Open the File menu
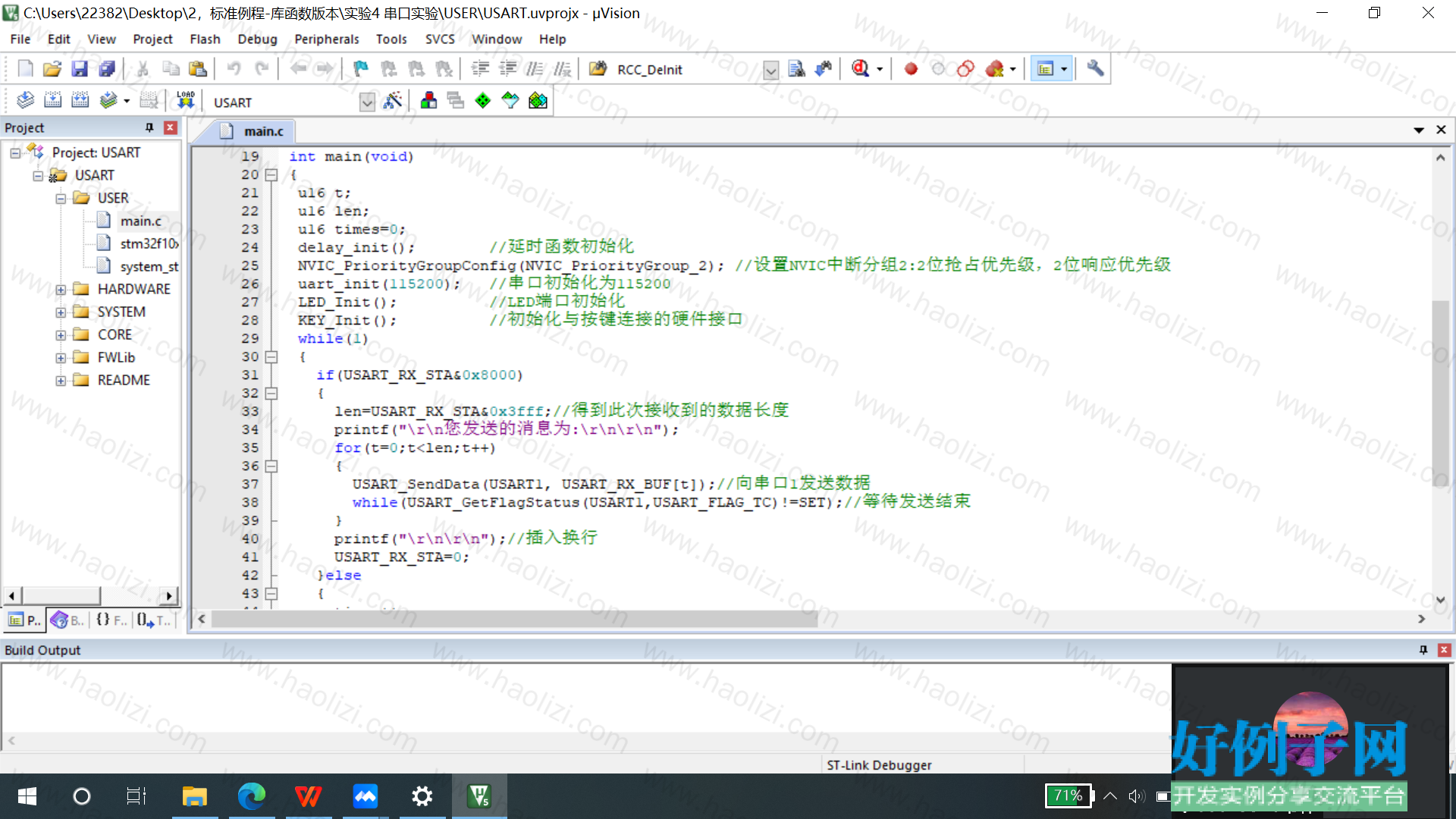This screenshot has width=1456, height=819. pos(20,39)
